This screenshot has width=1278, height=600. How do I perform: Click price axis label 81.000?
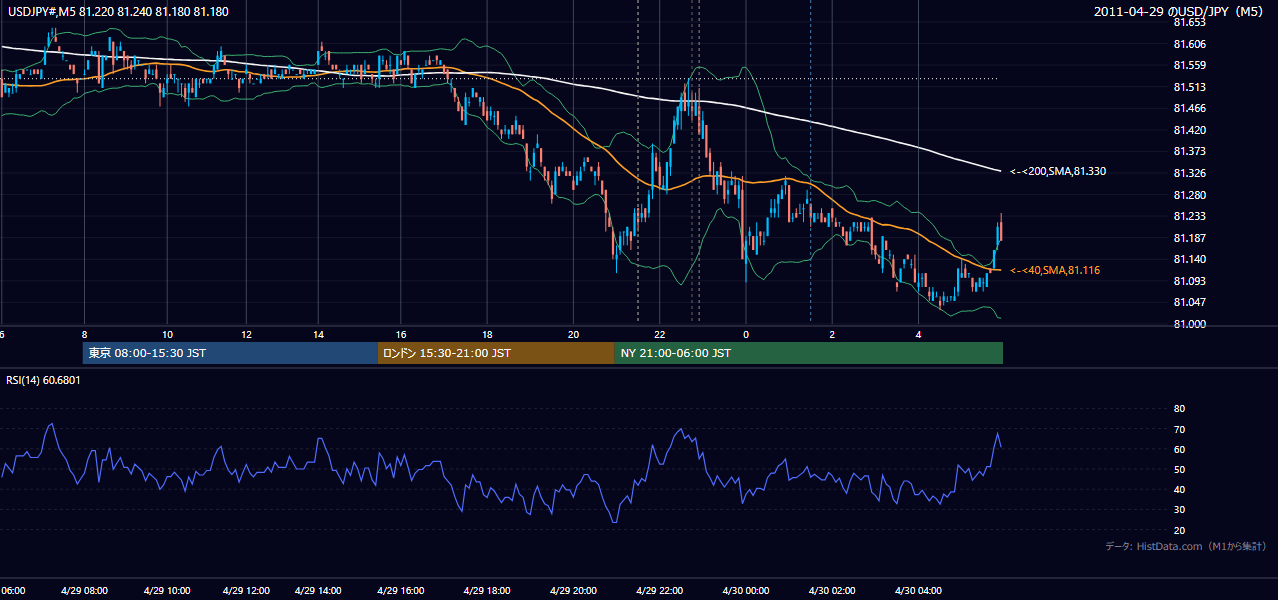point(1189,324)
